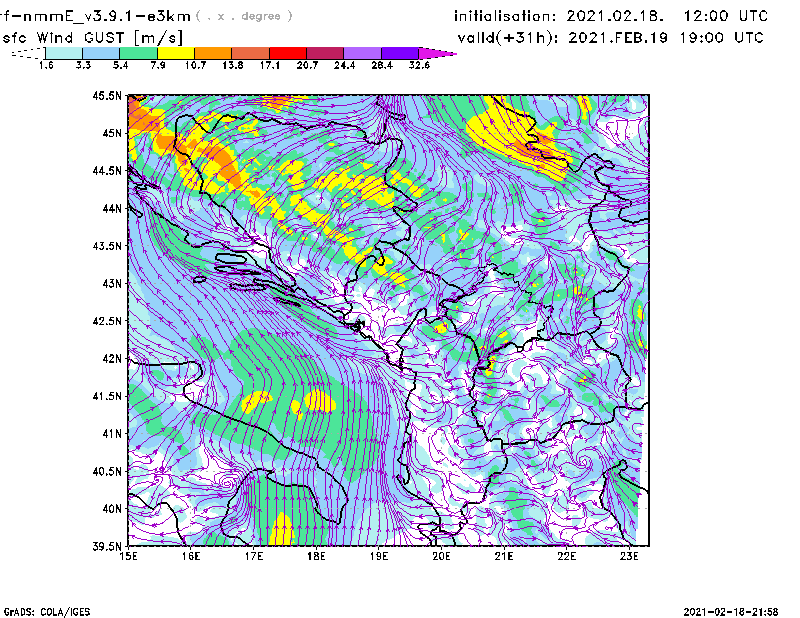Click the 40.5N latitude label
The width and height of the screenshot is (800, 618).
[107, 472]
